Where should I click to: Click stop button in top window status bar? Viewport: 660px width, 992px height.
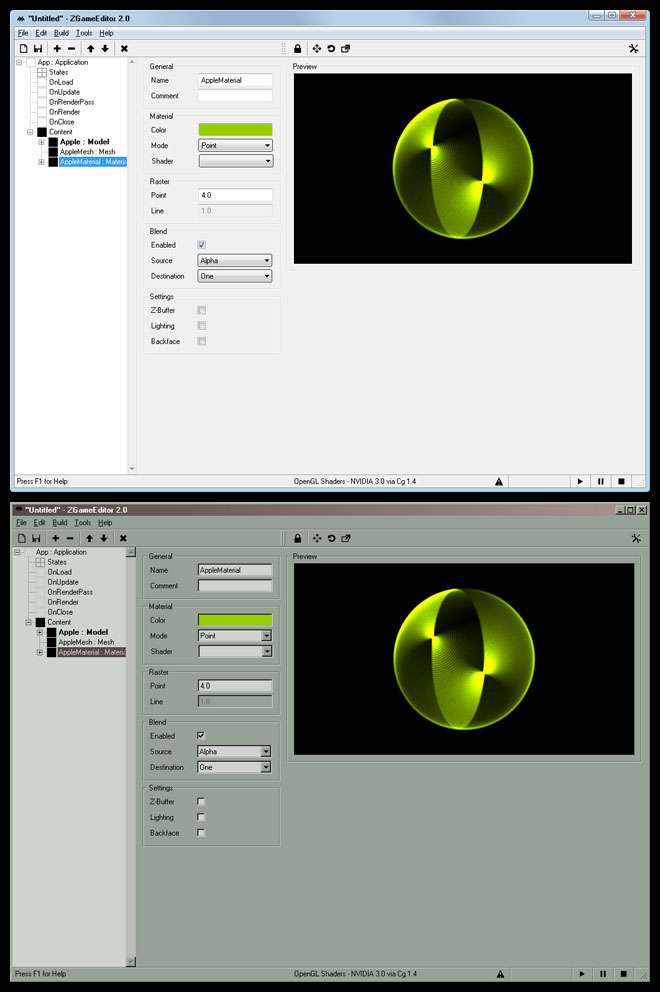click(x=621, y=481)
